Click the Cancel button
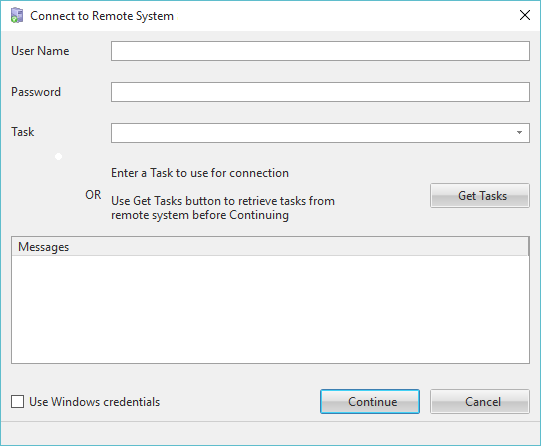 pos(480,402)
